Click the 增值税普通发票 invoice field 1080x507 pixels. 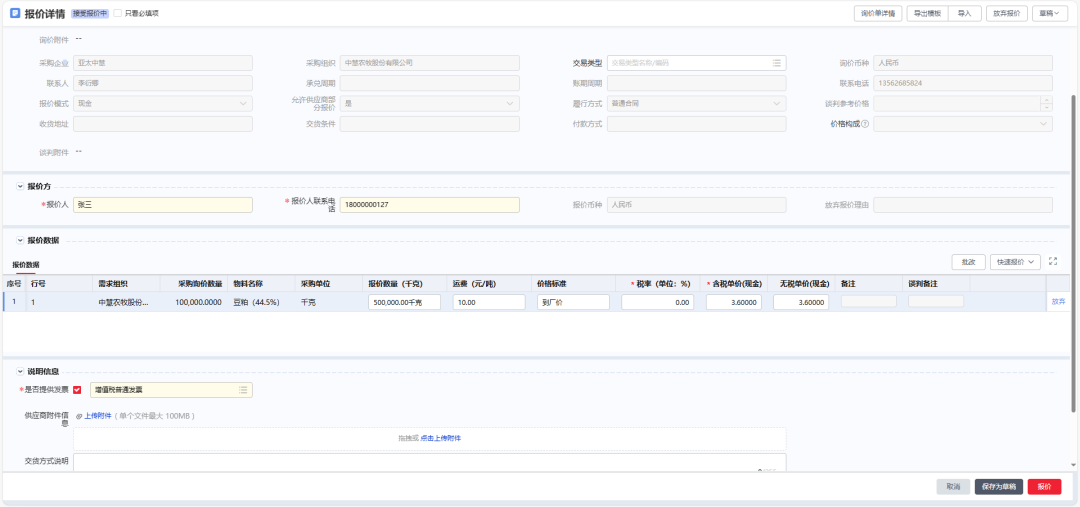172,390
